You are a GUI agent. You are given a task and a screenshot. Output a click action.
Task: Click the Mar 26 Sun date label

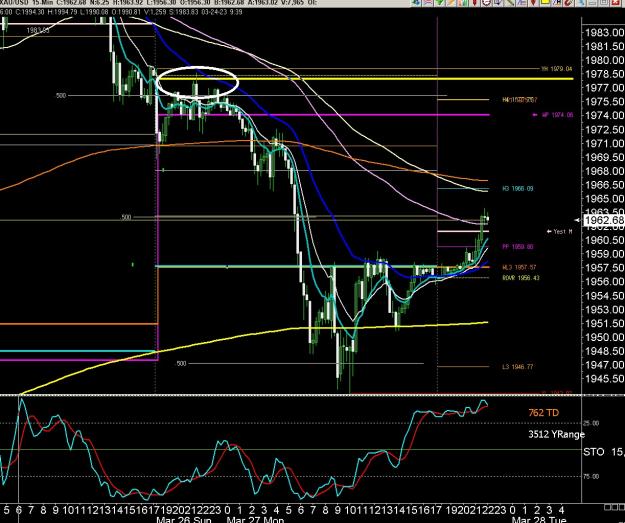pyautogui.click(x=184, y=519)
